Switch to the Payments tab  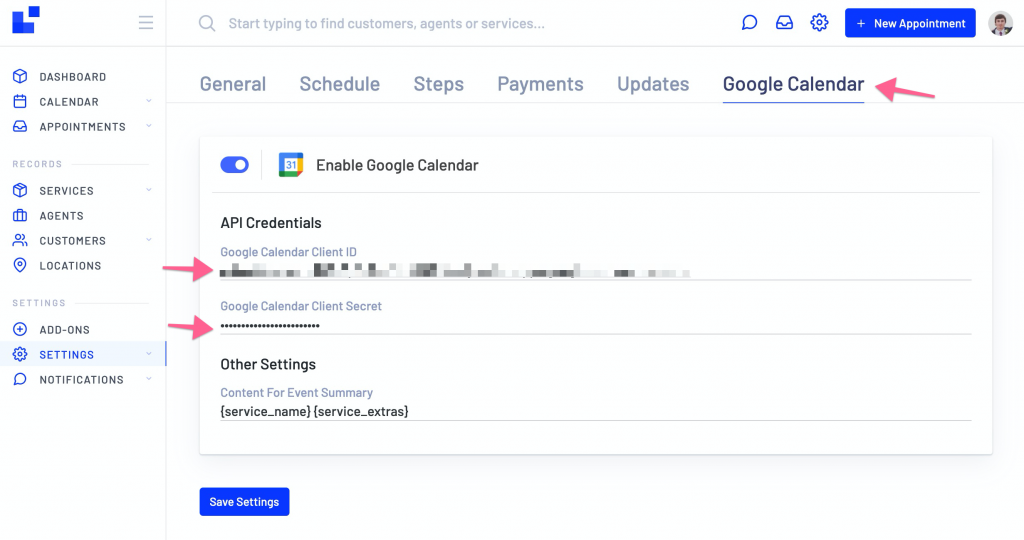[540, 84]
